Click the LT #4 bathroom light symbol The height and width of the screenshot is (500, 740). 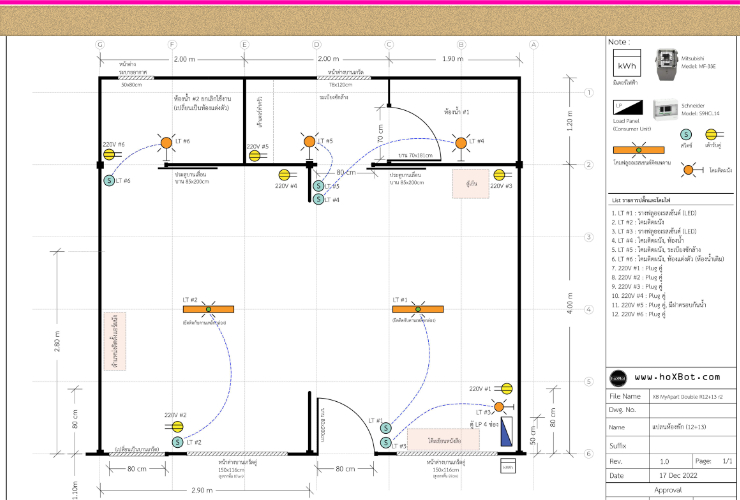(x=461, y=143)
